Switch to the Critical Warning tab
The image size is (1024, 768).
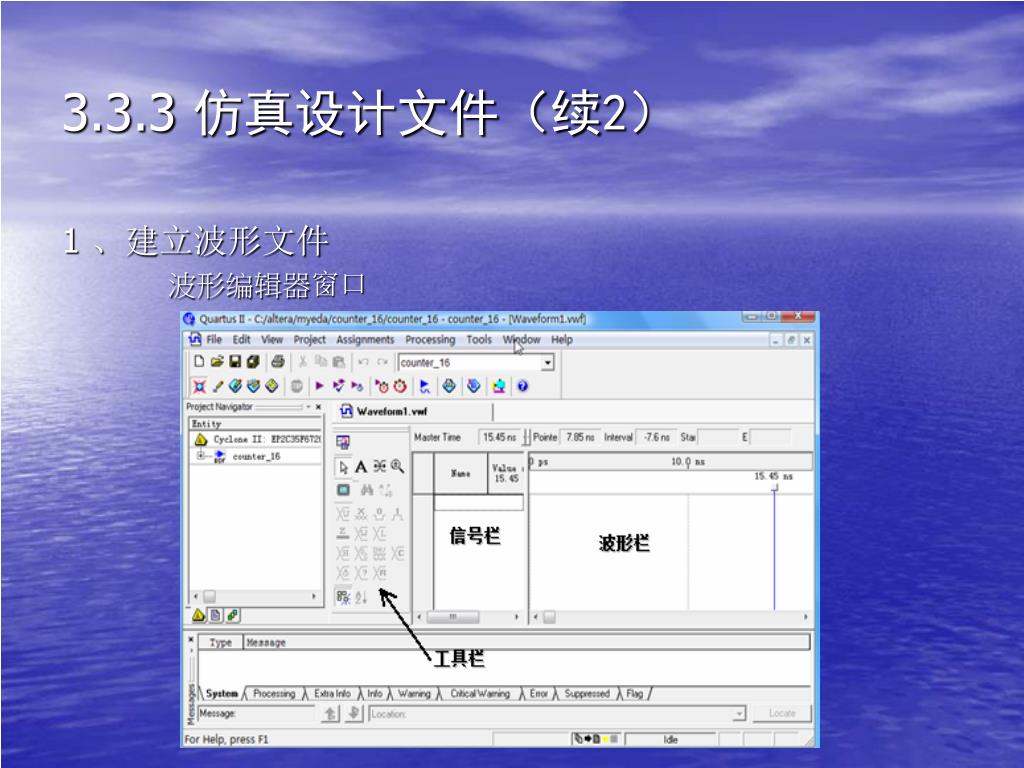tap(480, 694)
